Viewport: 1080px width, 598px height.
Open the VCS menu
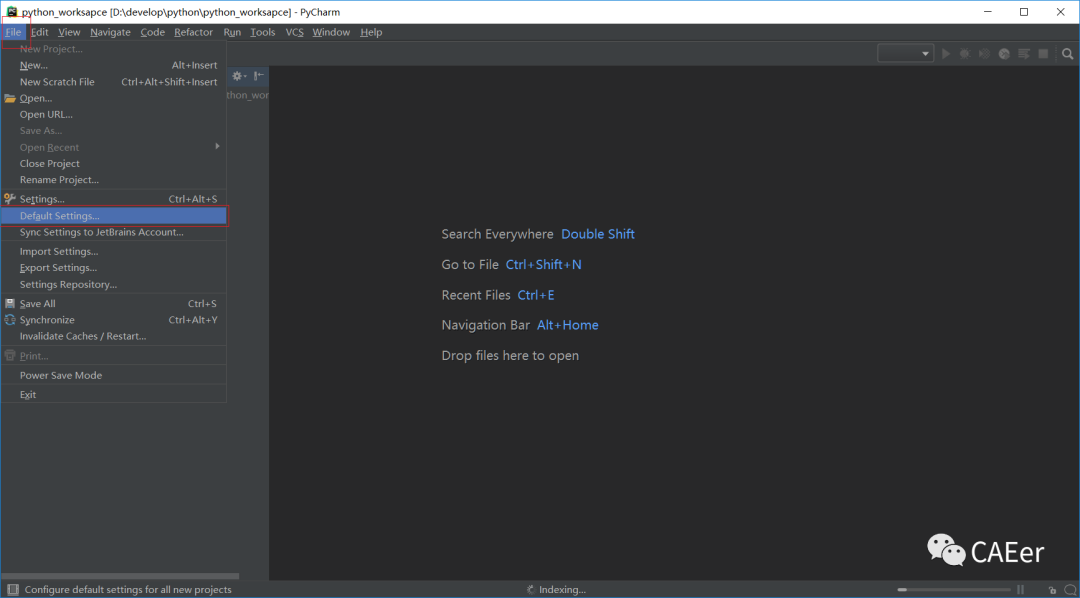point(294,32)
